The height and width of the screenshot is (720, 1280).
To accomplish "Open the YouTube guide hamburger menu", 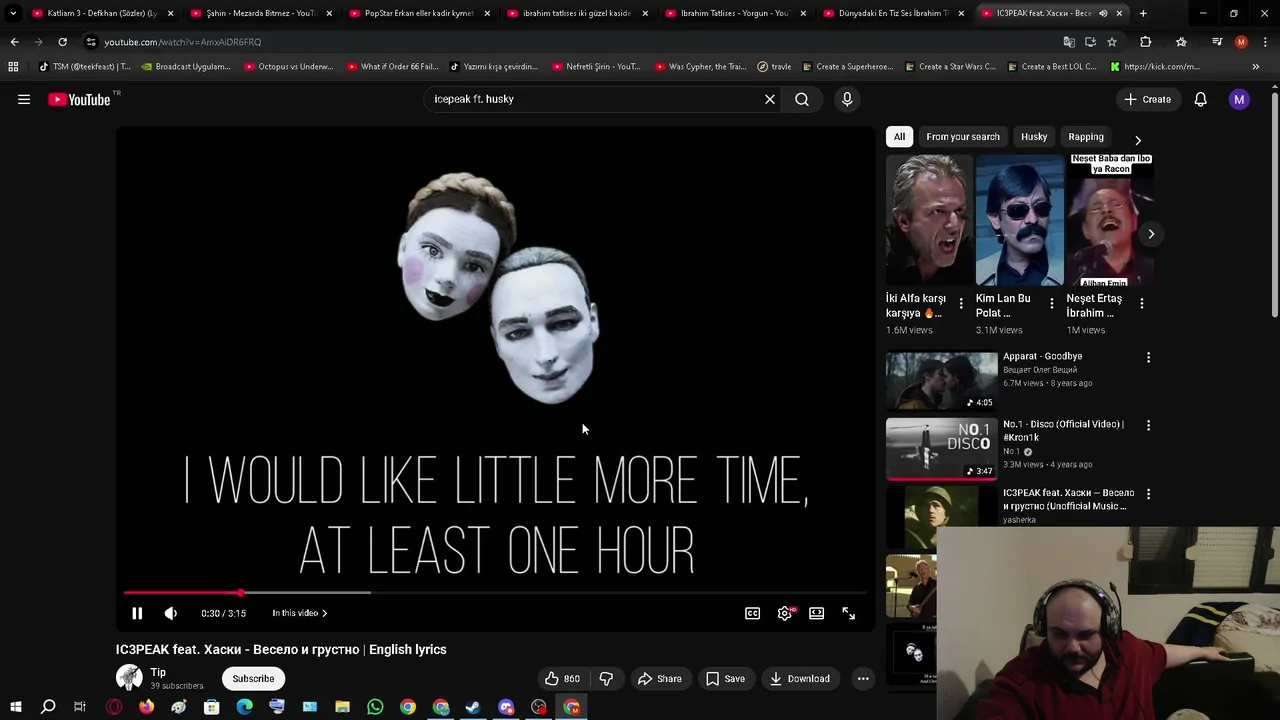I will (24, 99).
